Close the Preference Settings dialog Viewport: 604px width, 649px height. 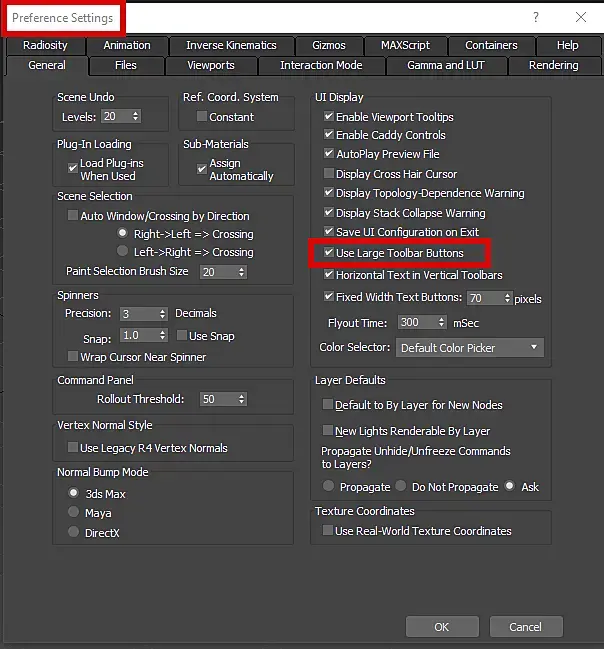tap(581, 17)
